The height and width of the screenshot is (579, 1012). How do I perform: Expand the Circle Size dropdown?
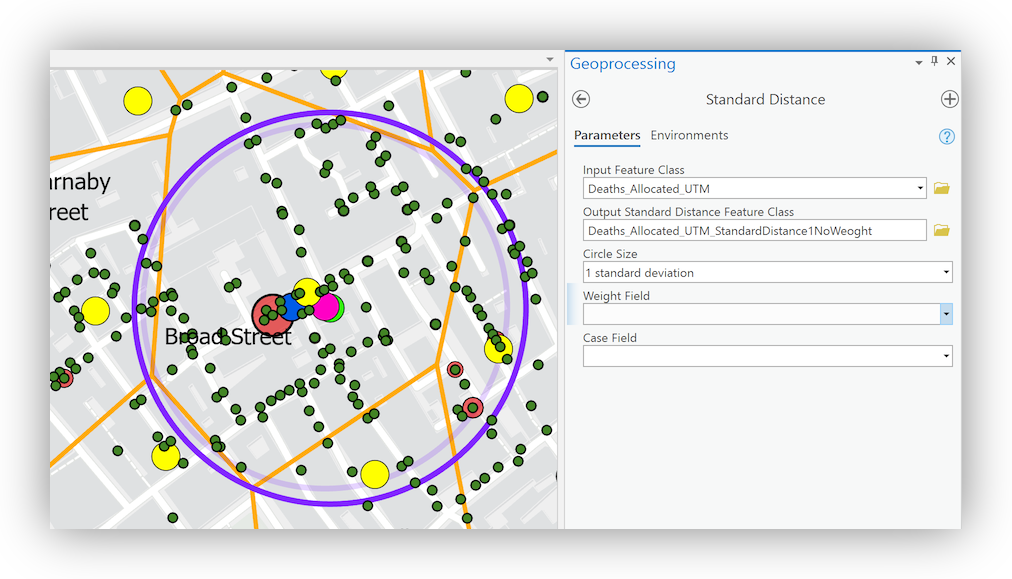pyautogui.click(x=946, y=272)
